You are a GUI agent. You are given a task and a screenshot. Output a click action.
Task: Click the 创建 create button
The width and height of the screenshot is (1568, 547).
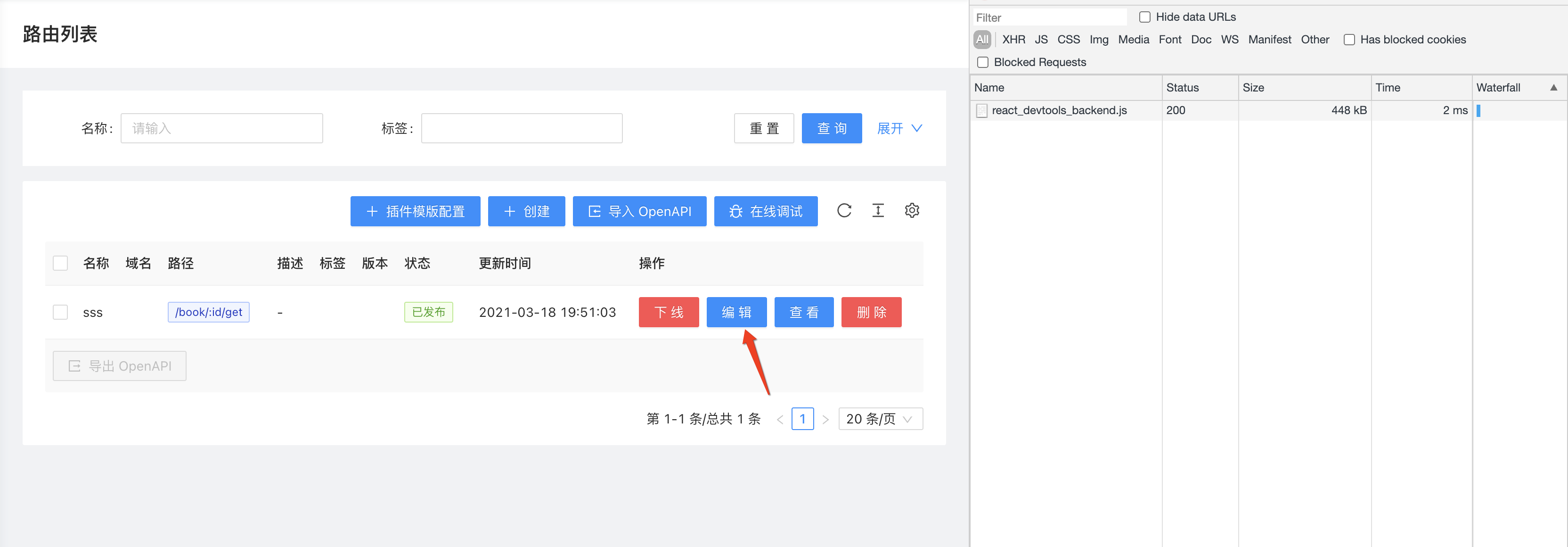[x=527, y=211]
